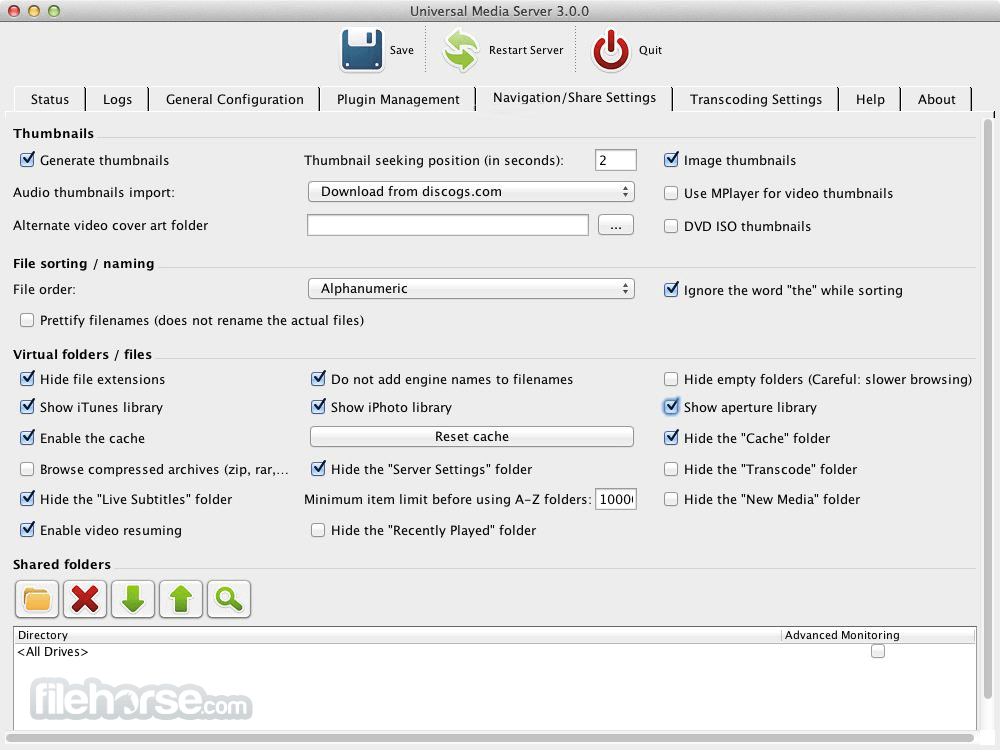Open General Configuration tab
This screenshot has width=1000, height=750.
[x=235, y=99]
